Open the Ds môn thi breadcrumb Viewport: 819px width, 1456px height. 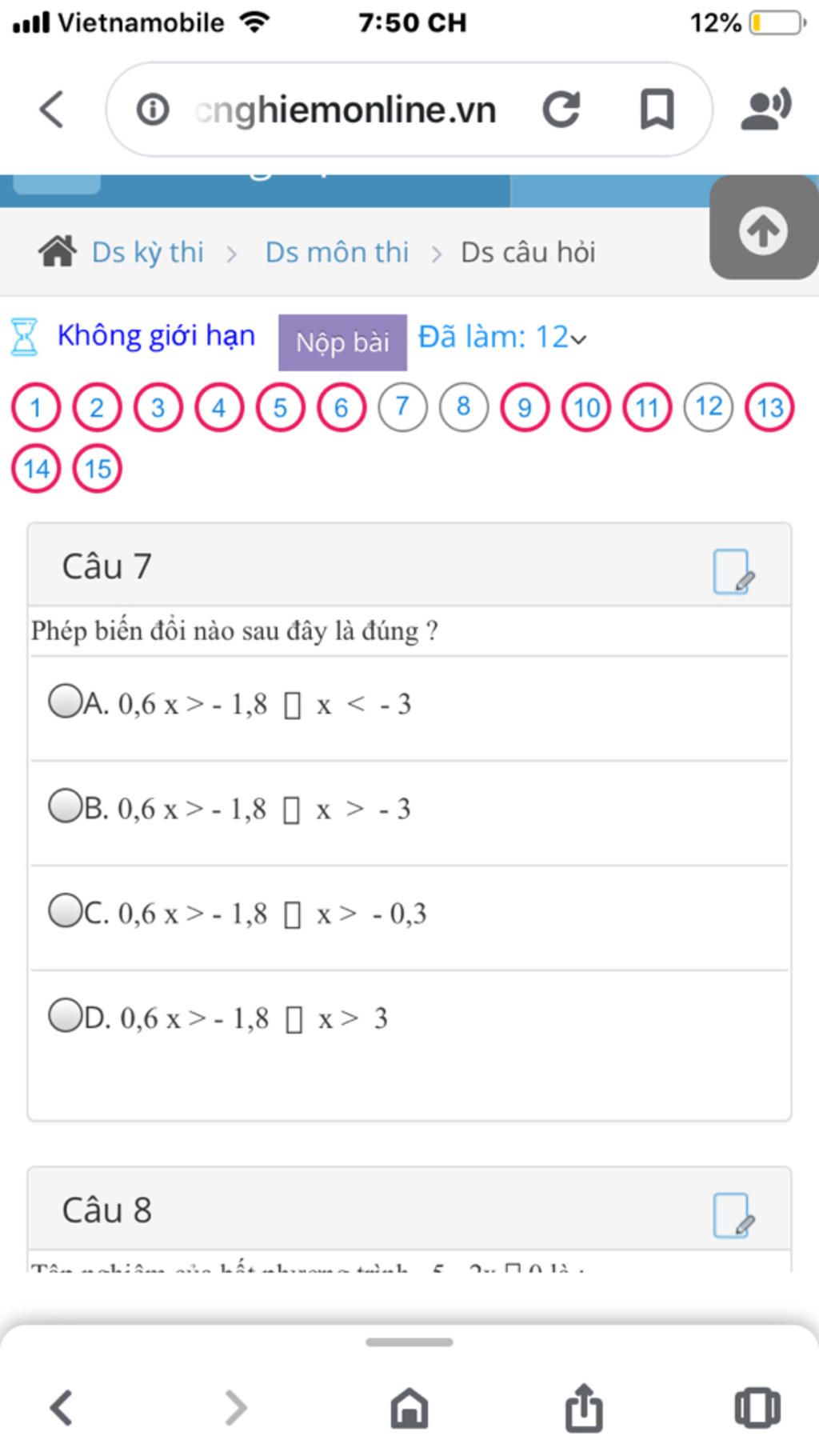coord(337,252)
